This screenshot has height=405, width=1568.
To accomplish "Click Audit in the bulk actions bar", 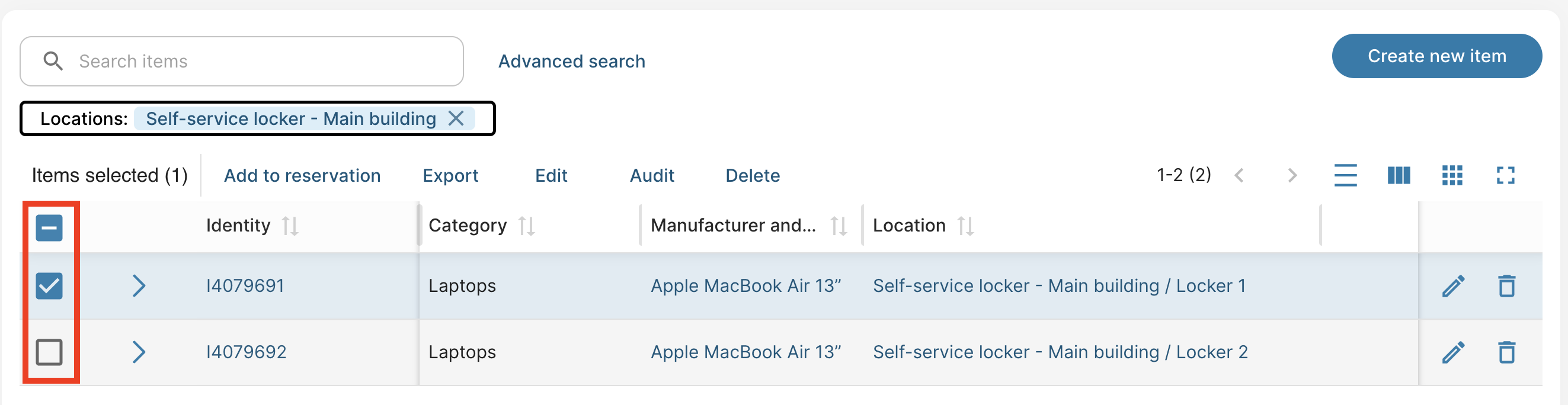I will [x=652, y=176].
